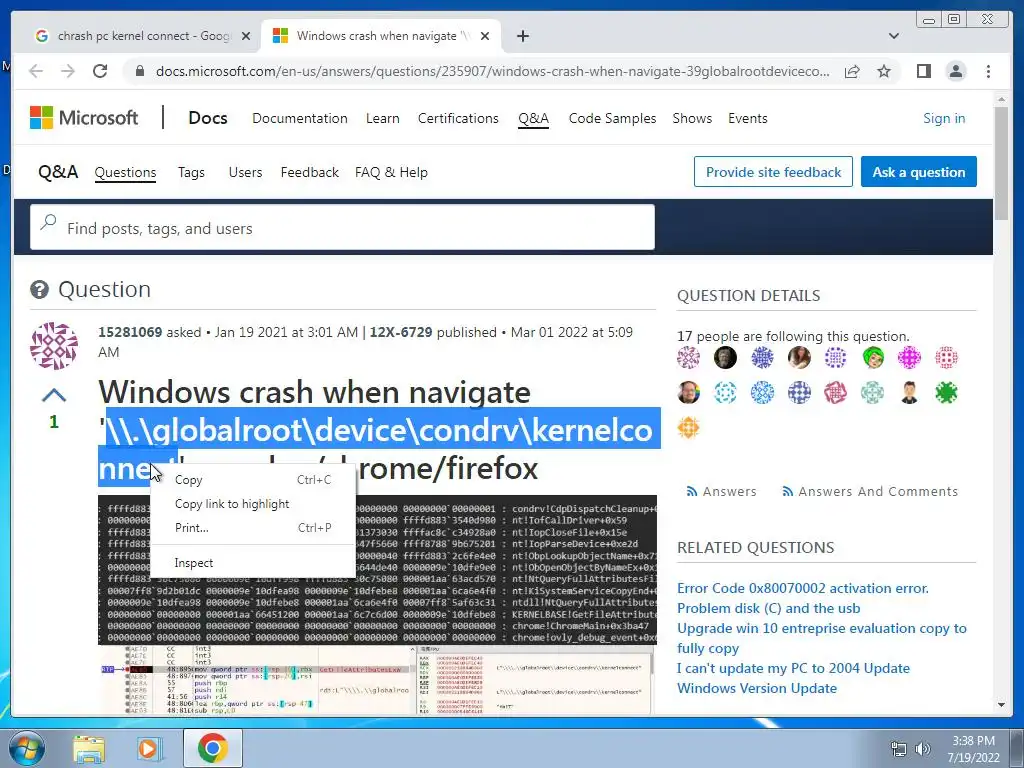Open Upgrade win 10 entreprise evaluation question
The height and width of the screenshot is (768, 1024).
[822, 638]
